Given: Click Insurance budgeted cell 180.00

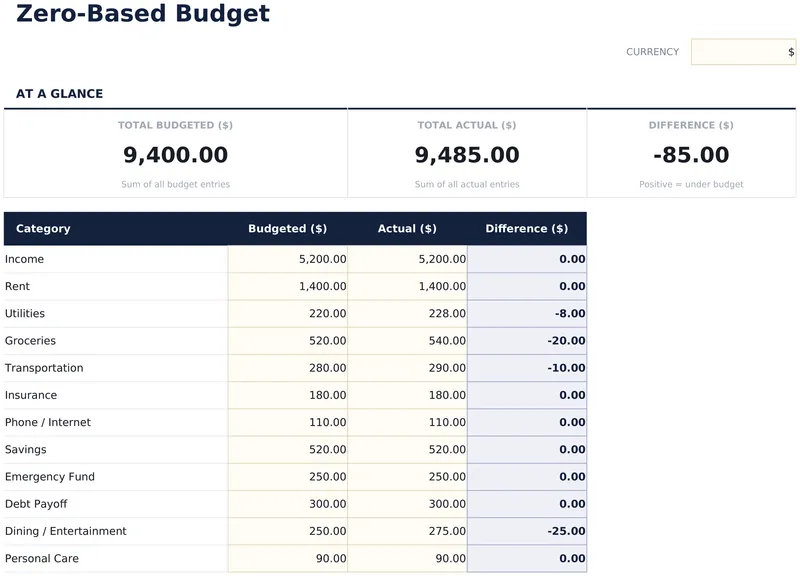Looking at the screenshot, I should coord(288,395).
